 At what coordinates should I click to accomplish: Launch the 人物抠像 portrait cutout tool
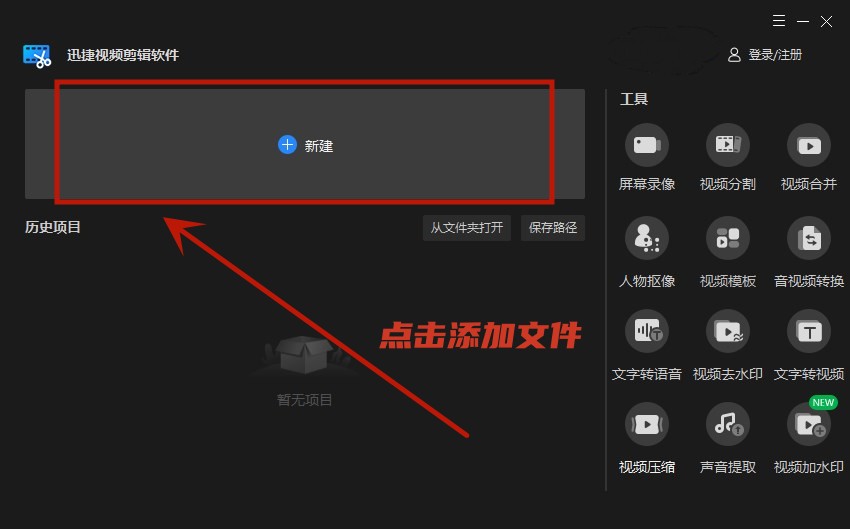(x=646, y=238)
